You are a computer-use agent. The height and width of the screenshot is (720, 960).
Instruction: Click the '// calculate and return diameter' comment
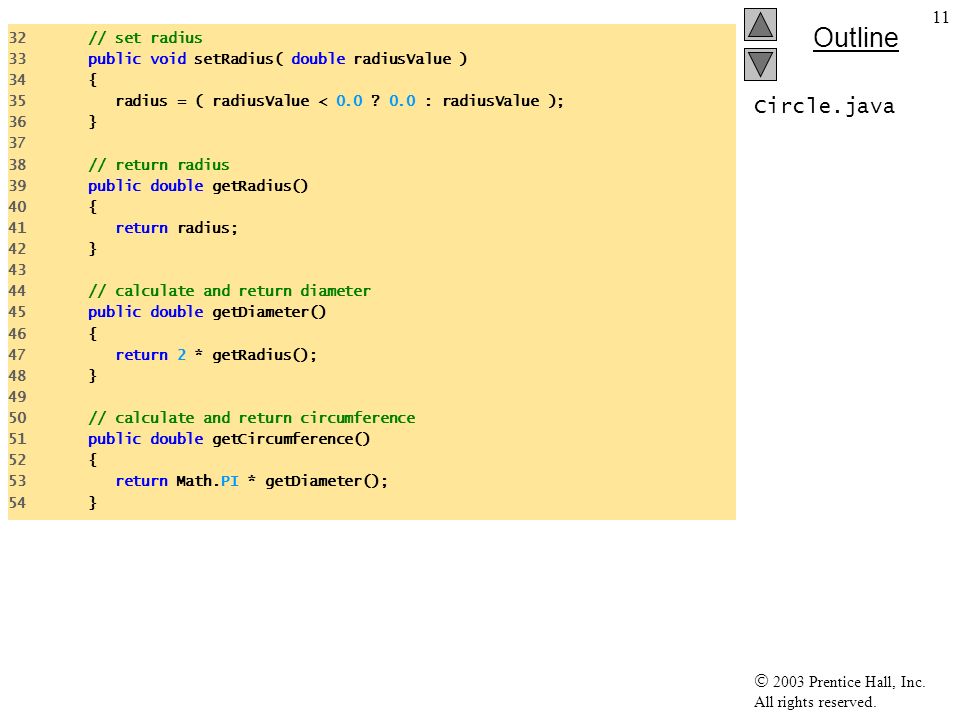[229, 291]
